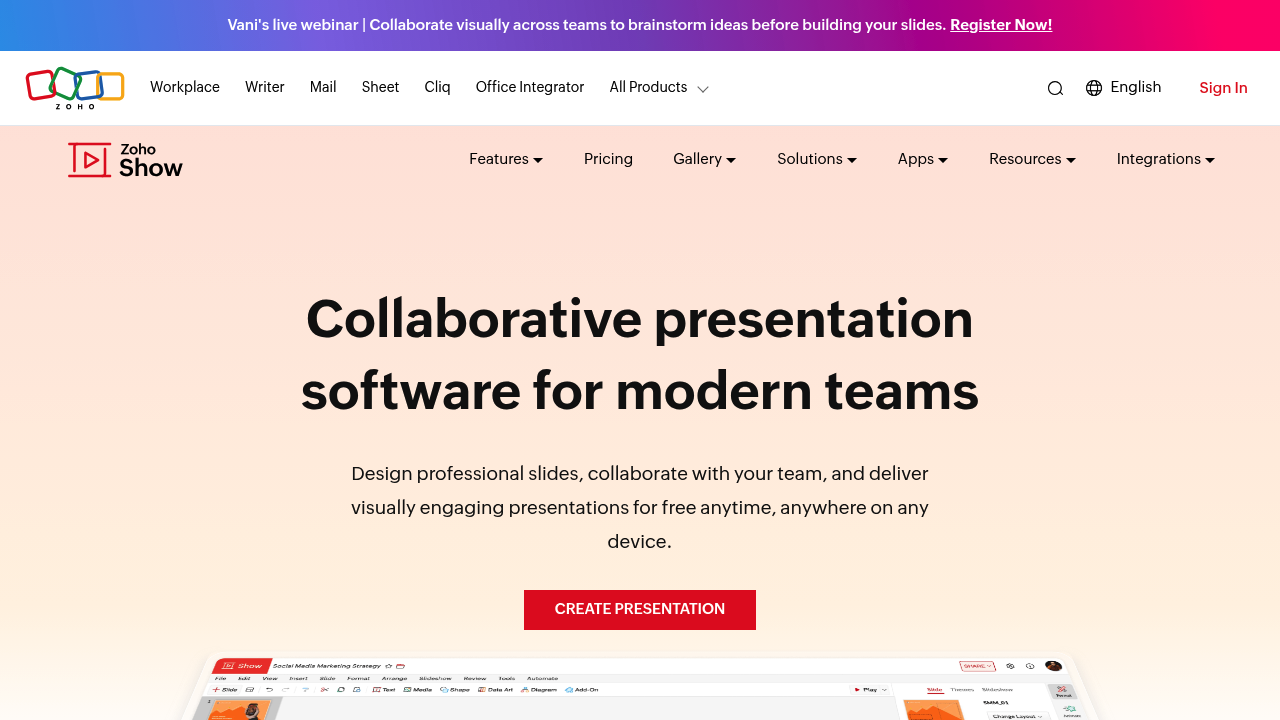This screenshot has height=720, width=1280.
Task: Open the Media insert tool
Action: point(419,689)
